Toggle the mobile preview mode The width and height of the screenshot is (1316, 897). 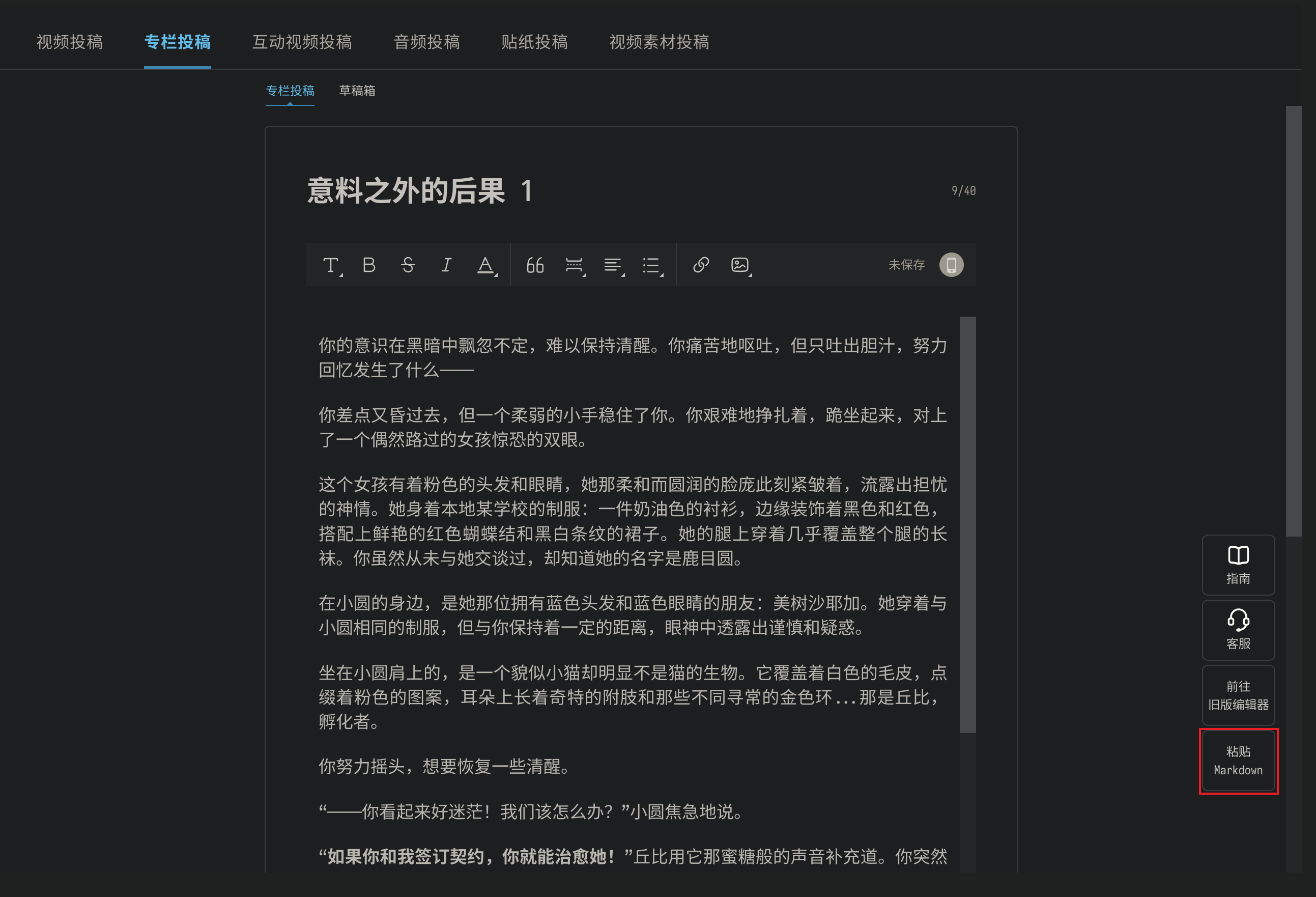(951, 265)
